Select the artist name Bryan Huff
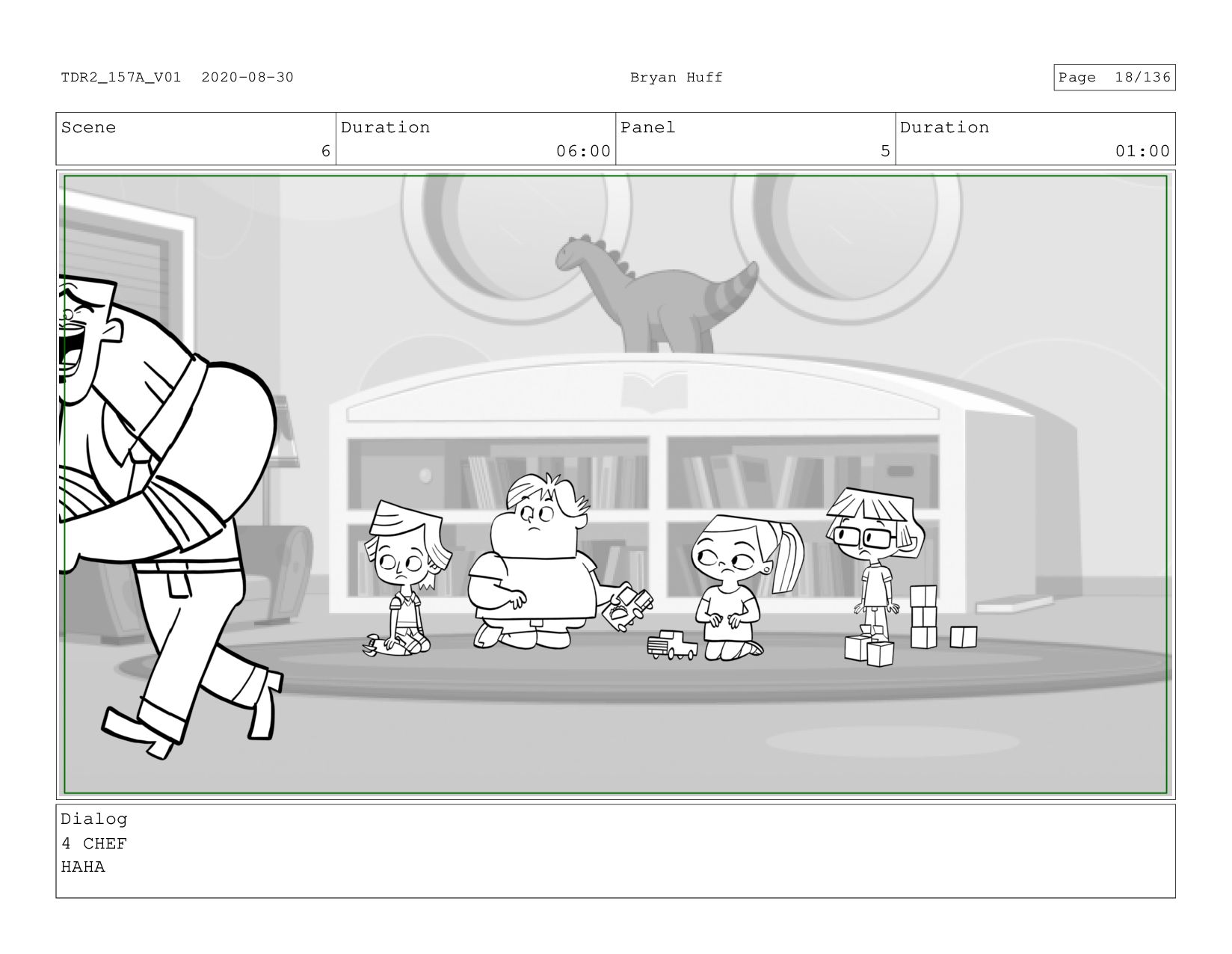1232x954 pixels. pos(676,78)
